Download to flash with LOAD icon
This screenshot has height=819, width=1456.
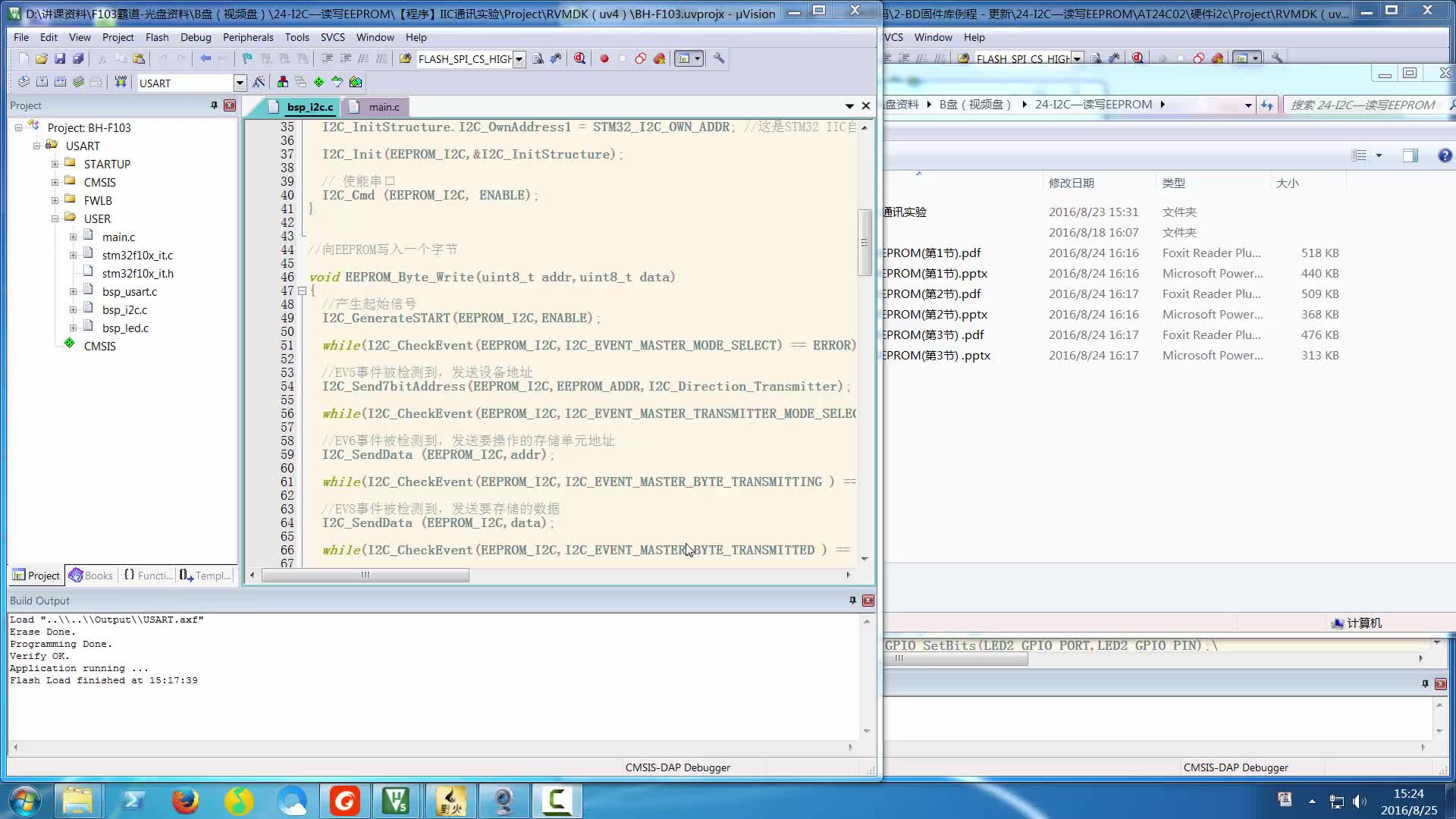(x=121, y=82)
